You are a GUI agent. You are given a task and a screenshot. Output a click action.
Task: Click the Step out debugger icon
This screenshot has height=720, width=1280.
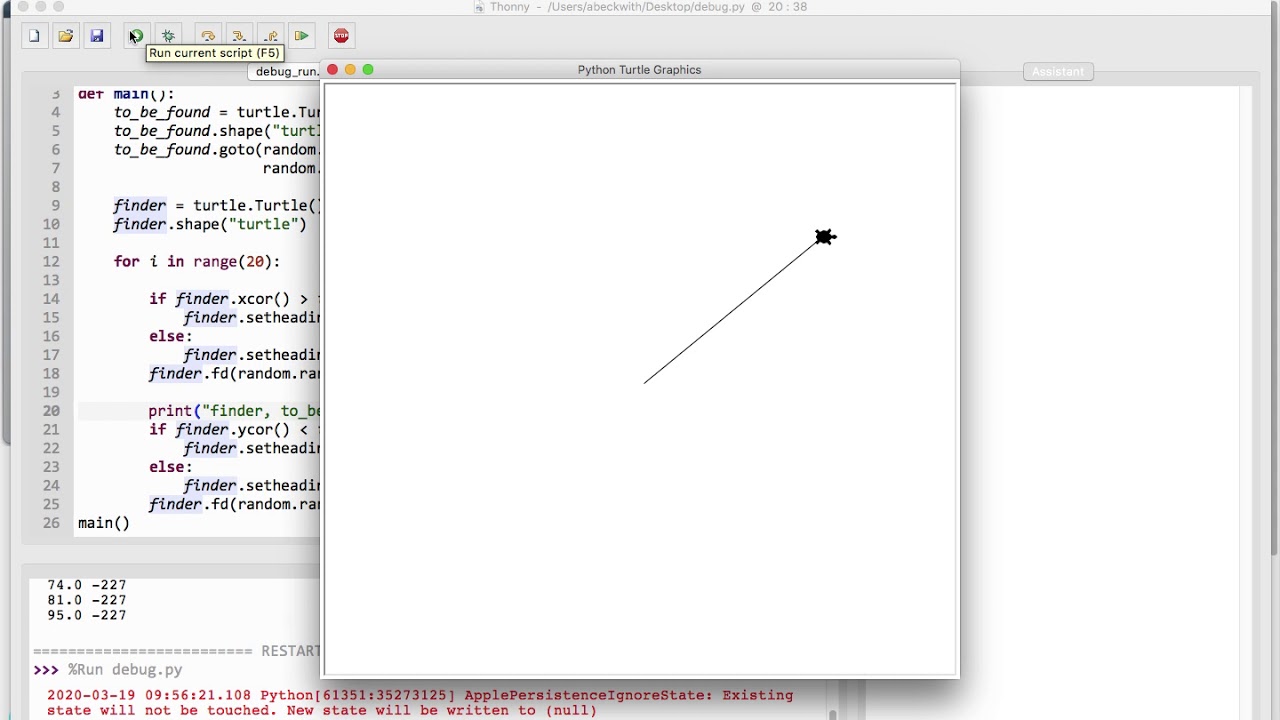(270, 36)
